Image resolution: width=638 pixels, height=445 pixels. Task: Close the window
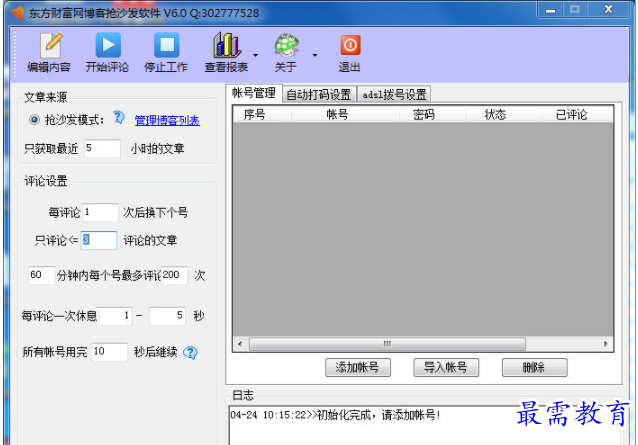[608, 10]
